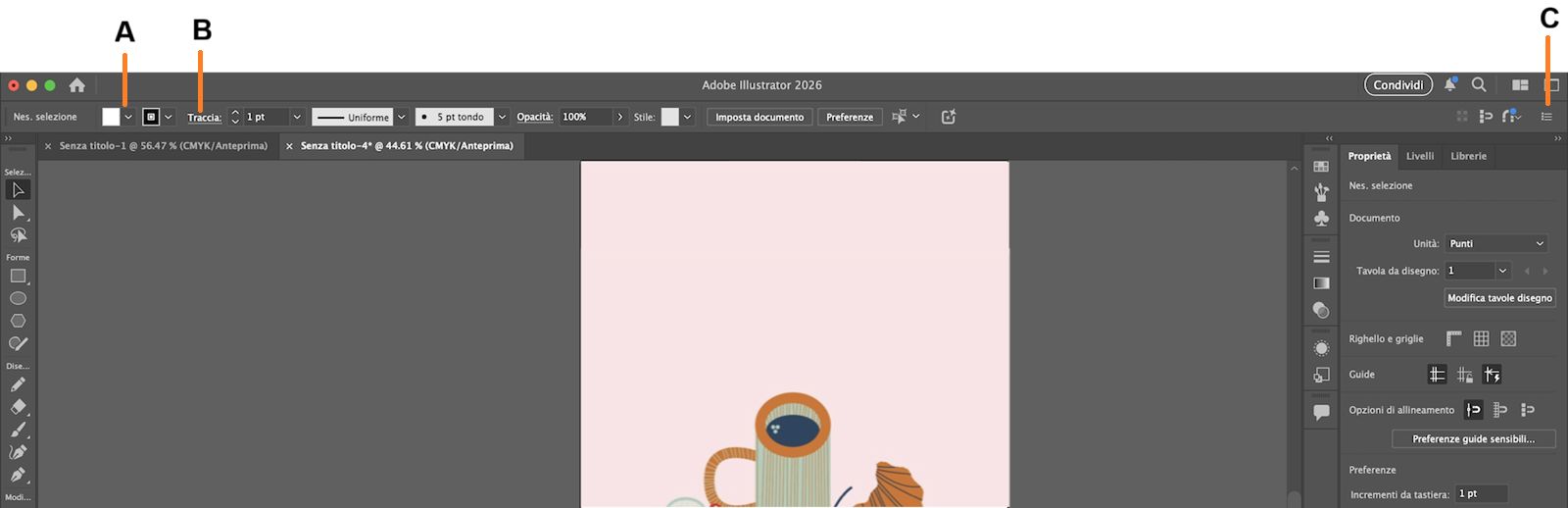Image resolution: width=1568 pixels, height=508 pixels.
Task: Open the Uniforme stroke profile dropdown
Action: pyautogui.click(x=401, y=117)
